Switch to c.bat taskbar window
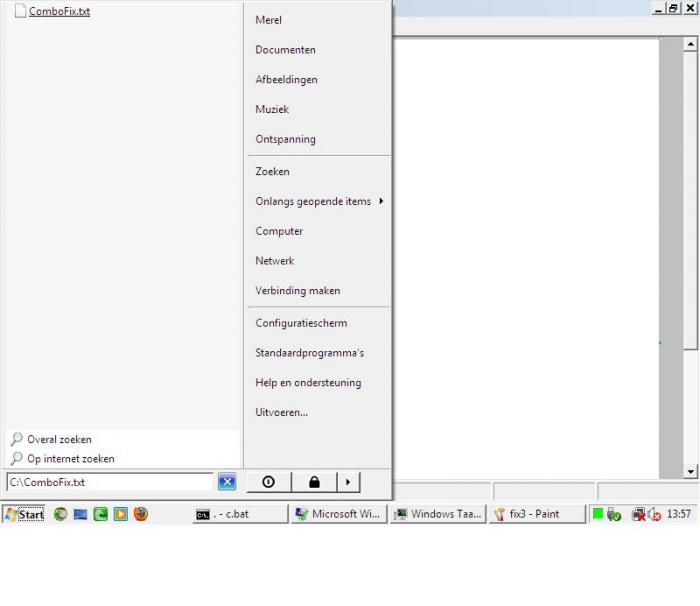Screen dimensions: 700x606 click(241, 514)
